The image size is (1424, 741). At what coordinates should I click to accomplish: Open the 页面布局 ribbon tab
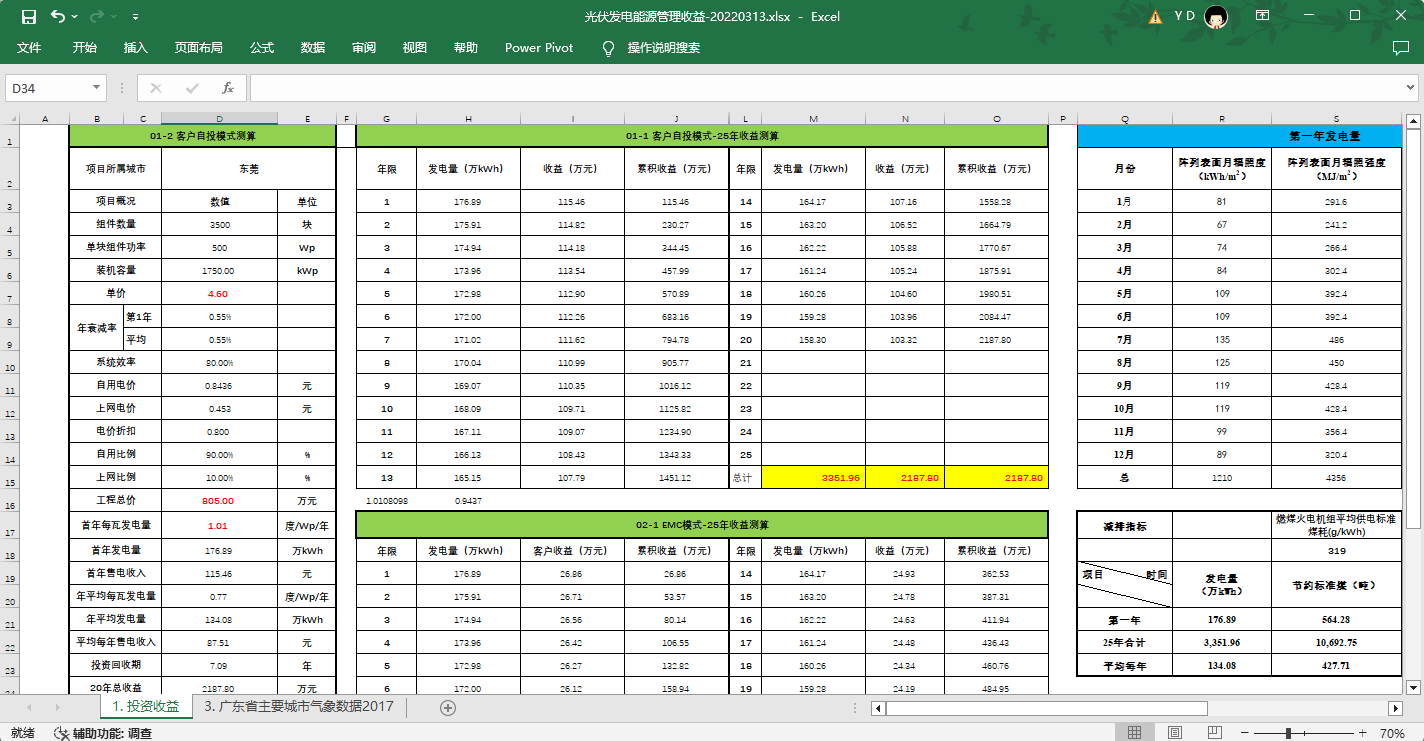pos(199,48)
